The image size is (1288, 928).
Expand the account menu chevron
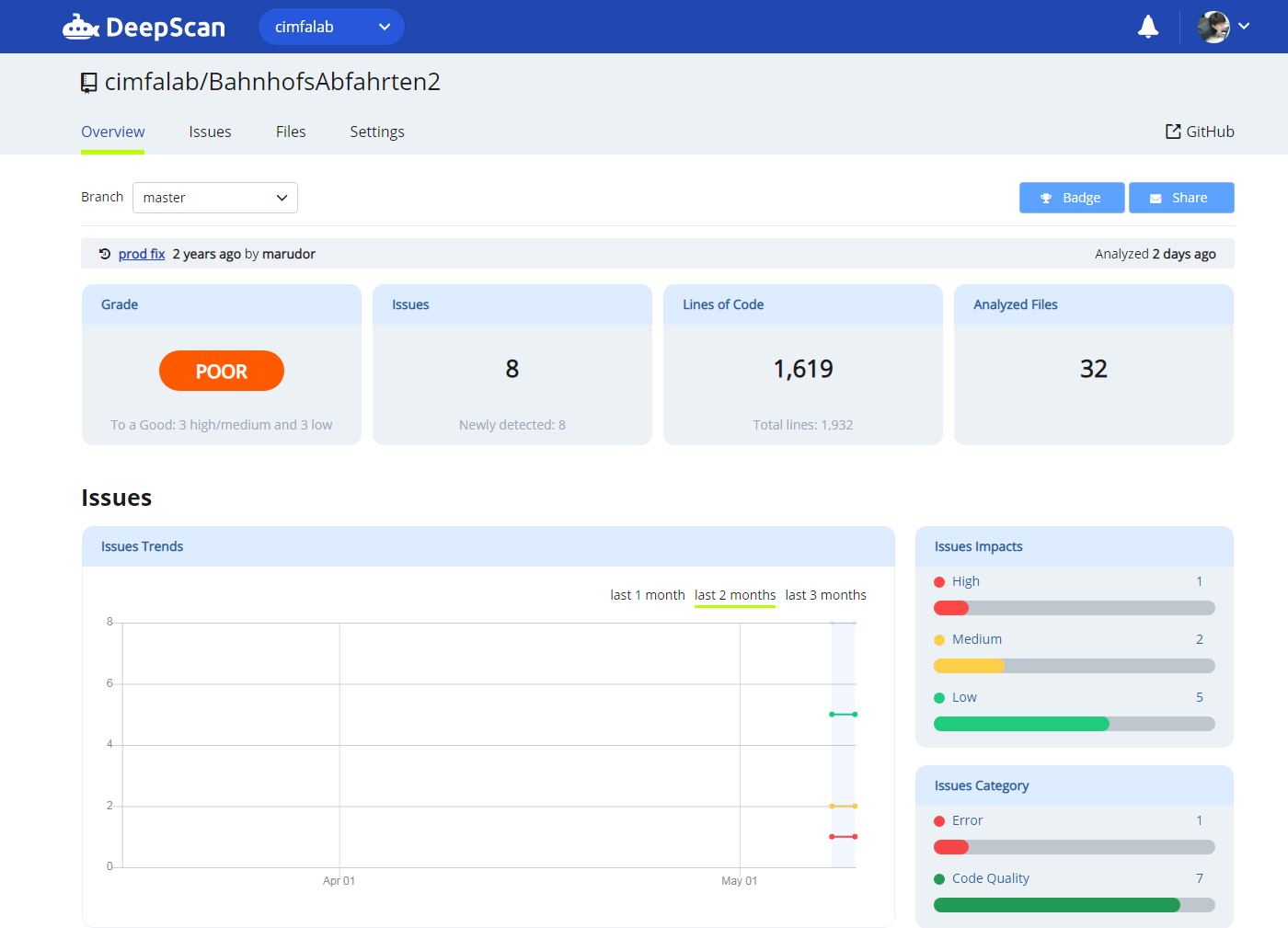[1244, 27]
